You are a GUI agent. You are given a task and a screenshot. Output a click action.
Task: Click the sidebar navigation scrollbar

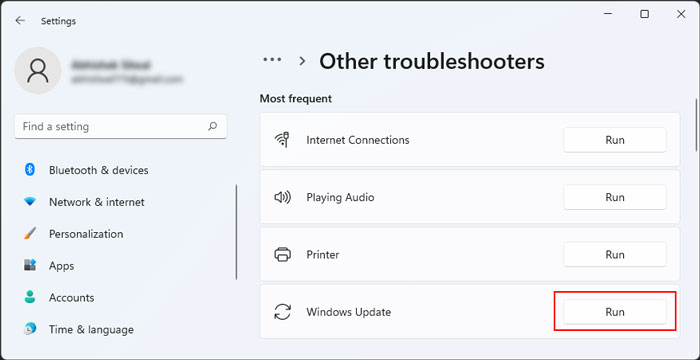pos(236,232)
